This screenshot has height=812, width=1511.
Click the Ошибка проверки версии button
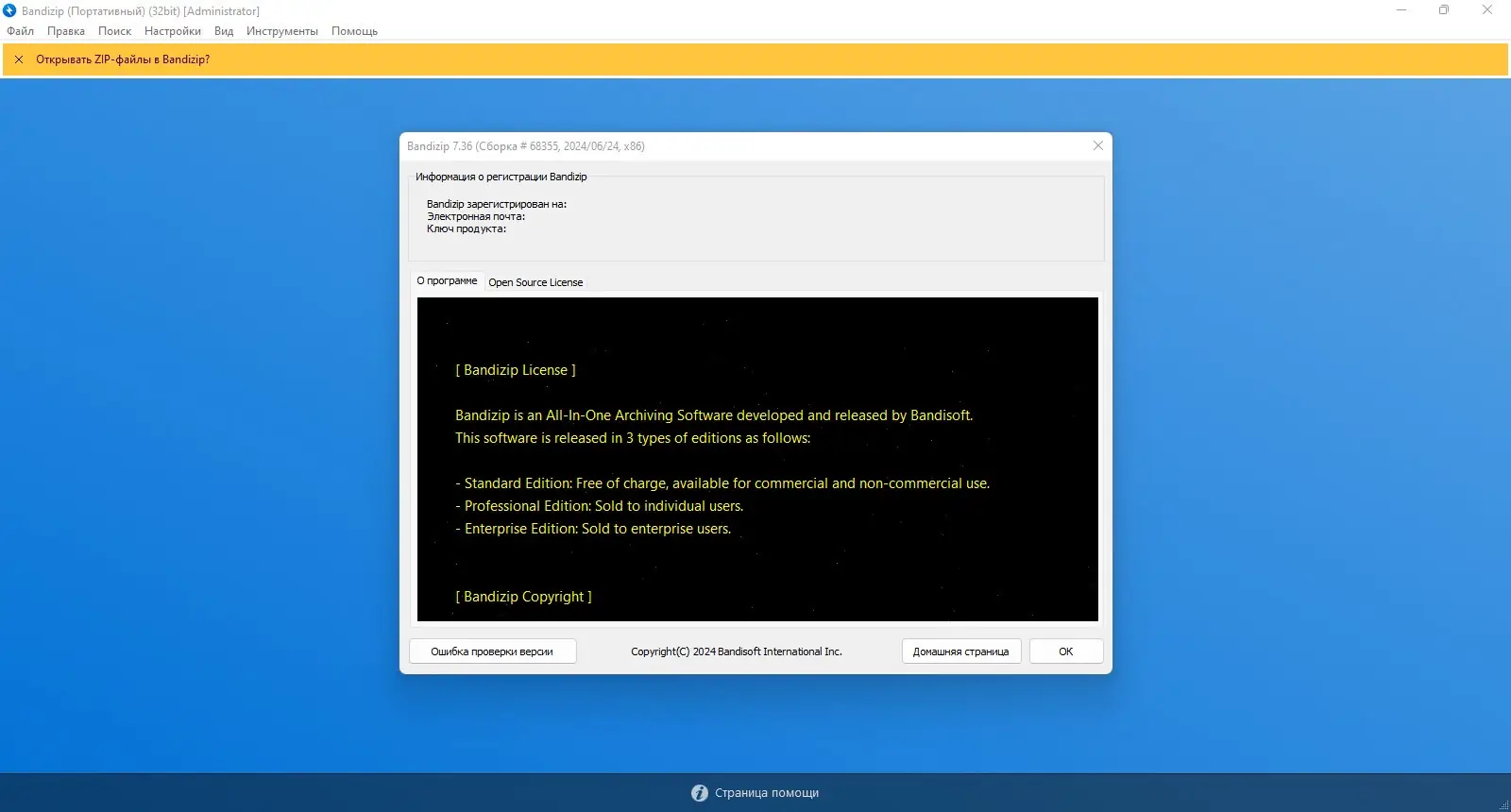coord(492,651)
